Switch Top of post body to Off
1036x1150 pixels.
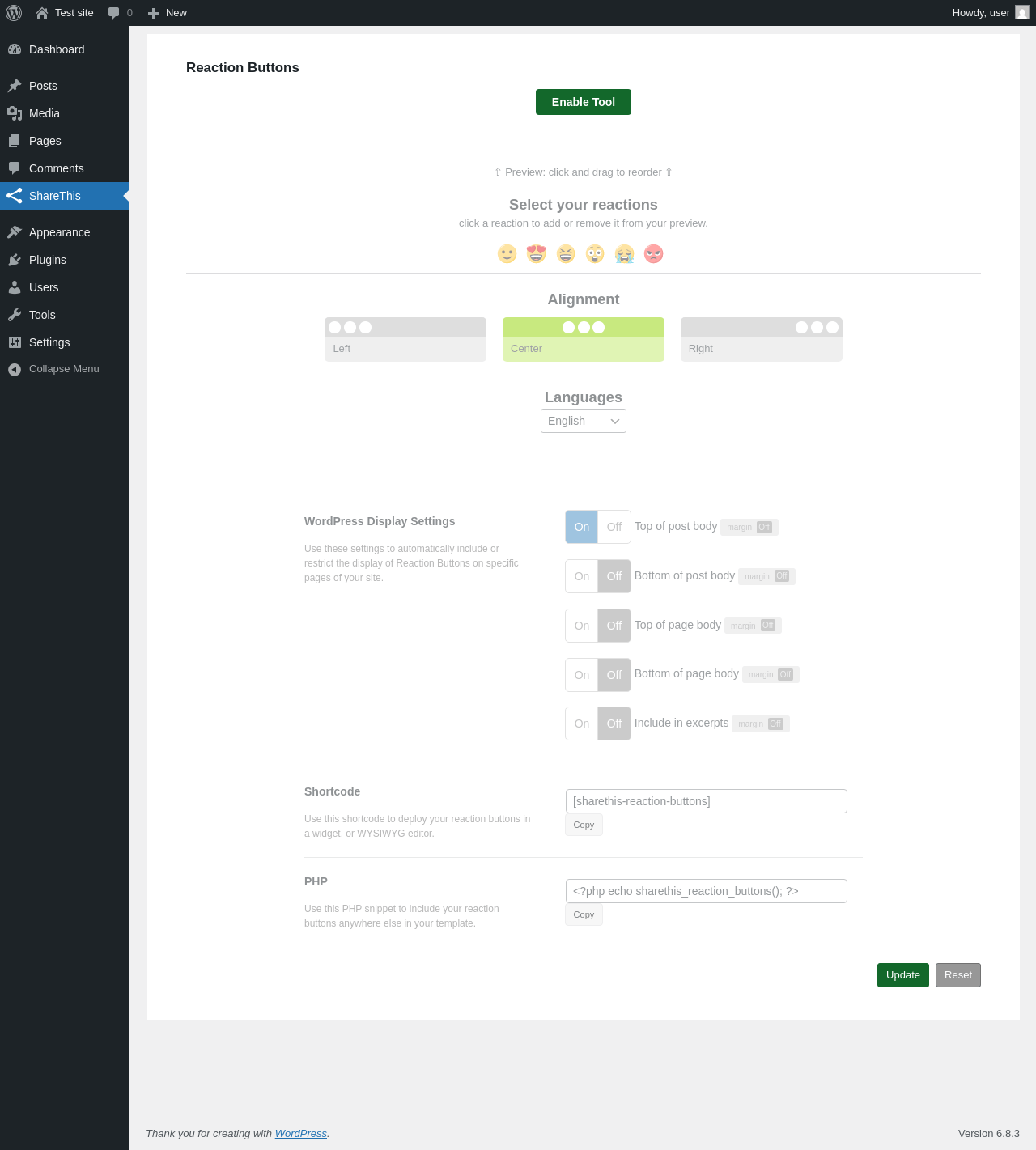(x=614, y=527)
